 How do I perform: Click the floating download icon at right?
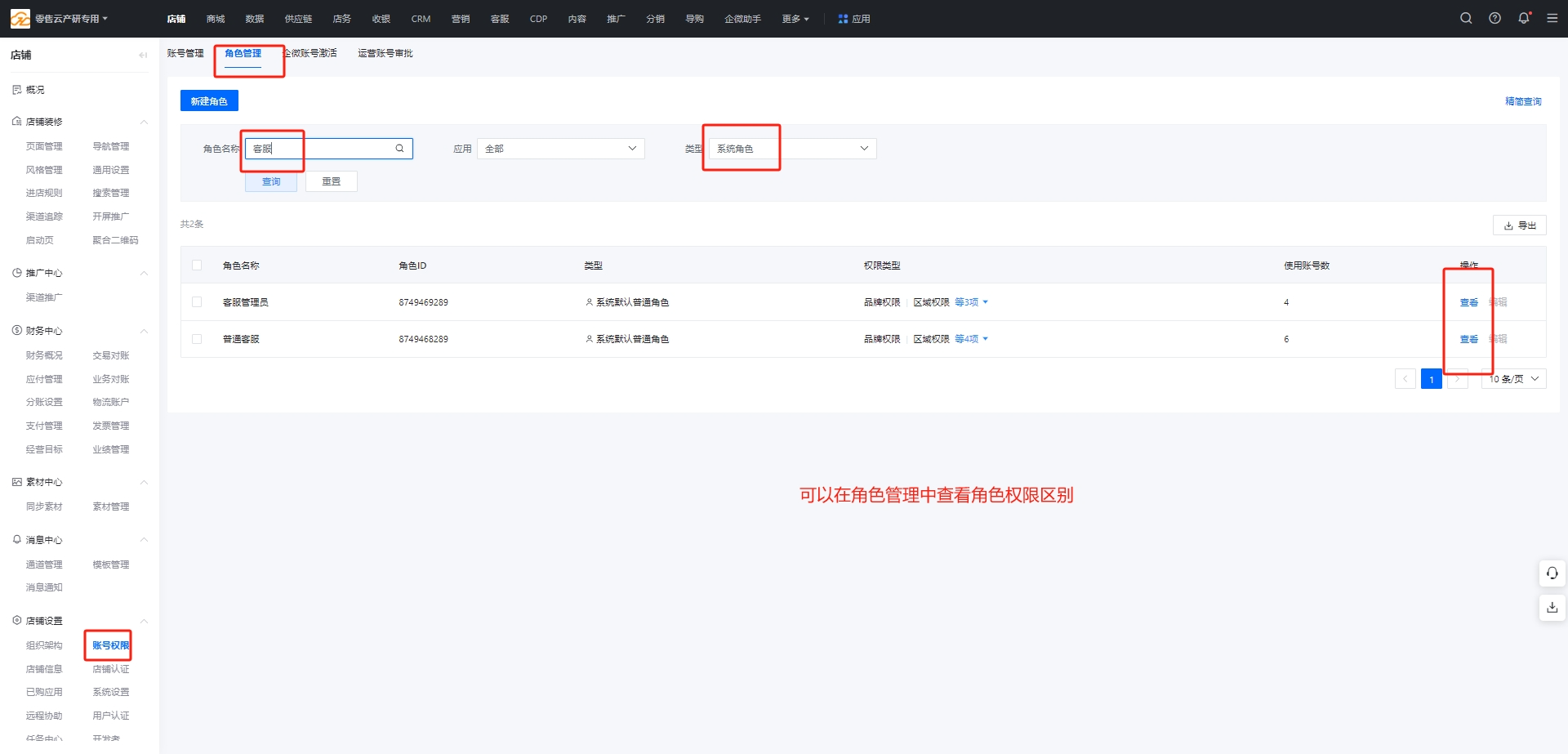tap(1552, 608)
